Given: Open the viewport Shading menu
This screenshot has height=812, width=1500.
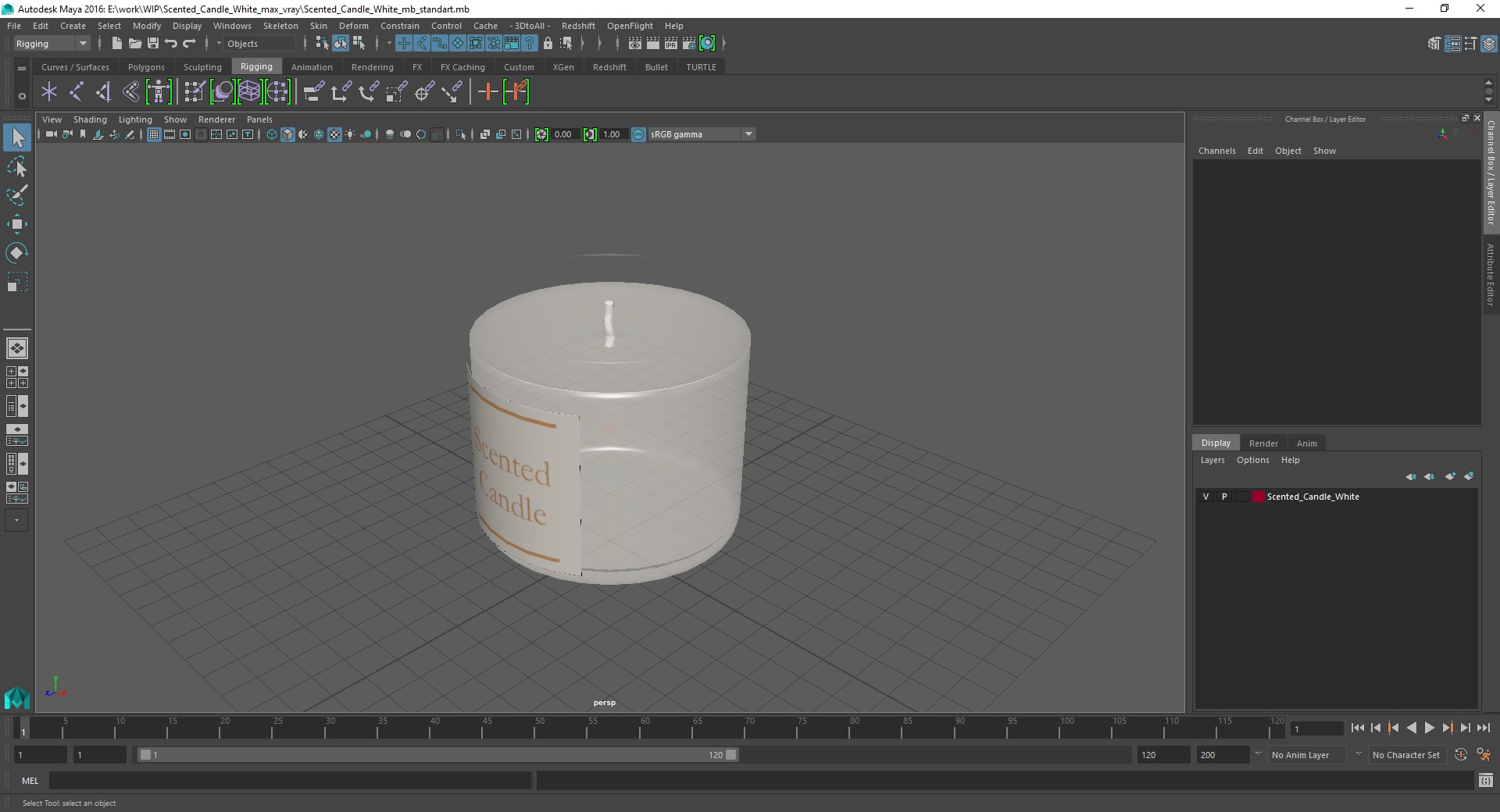Looking at the screenshot, I should [x=90, y=119].
